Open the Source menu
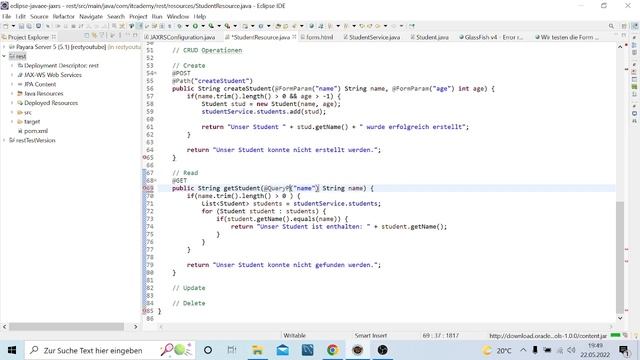Image resolution: width=640 pixels, height=360 pixels. [39, 16]
